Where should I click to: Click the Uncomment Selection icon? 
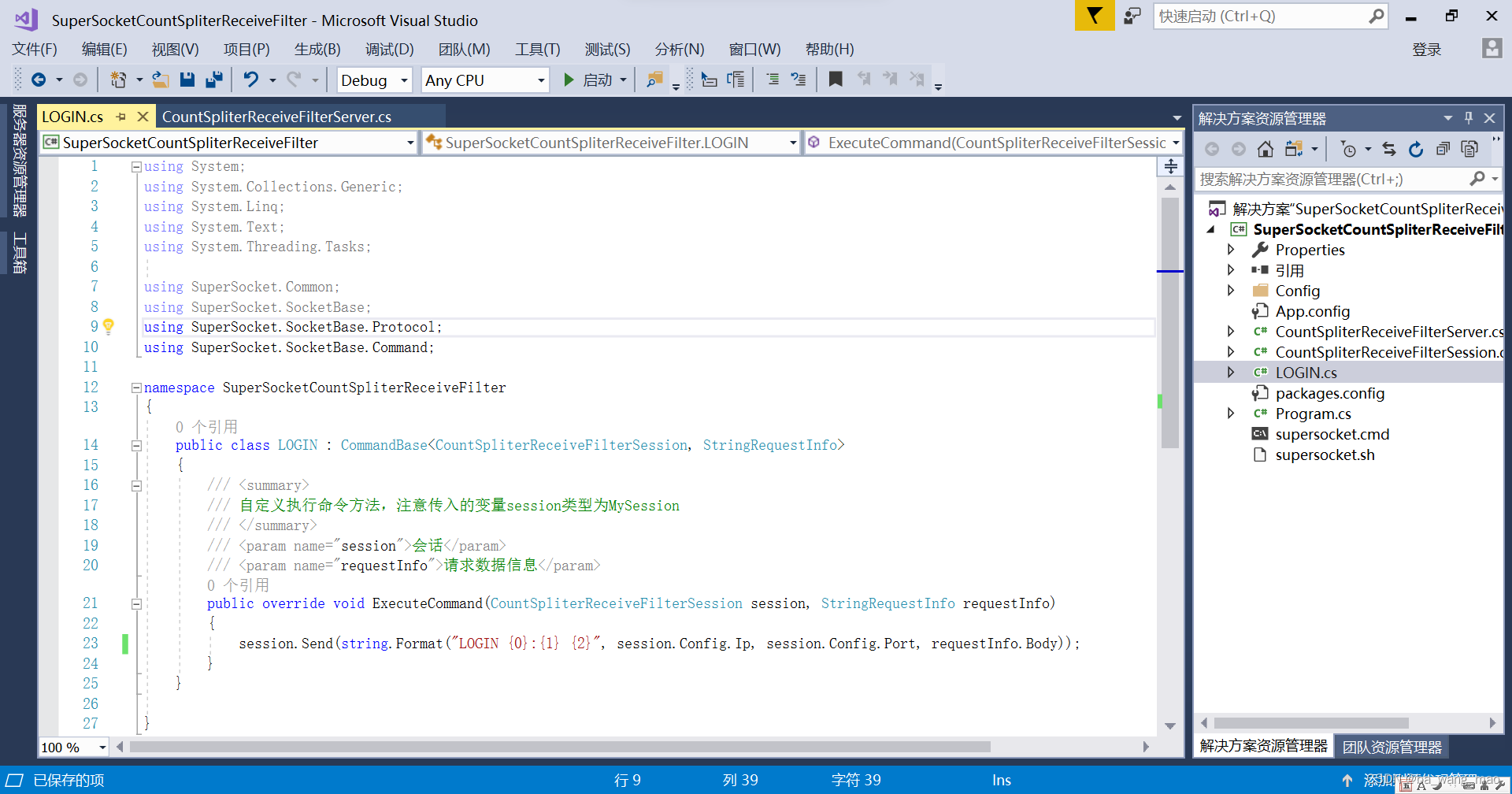799,80
